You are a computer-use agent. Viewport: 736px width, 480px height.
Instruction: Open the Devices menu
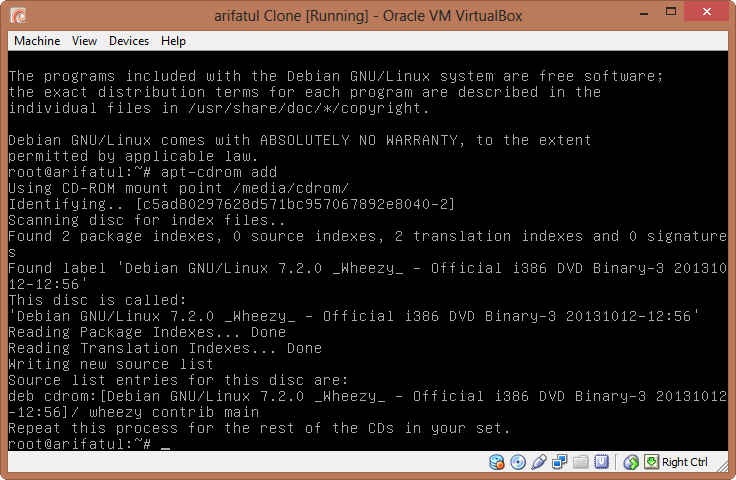coord(129,41)
